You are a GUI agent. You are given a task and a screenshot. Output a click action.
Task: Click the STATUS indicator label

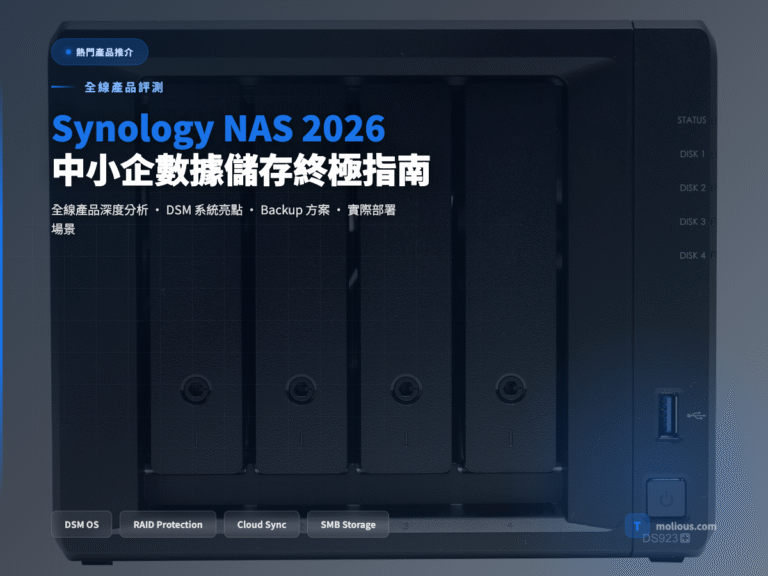[x=692, y=120]
